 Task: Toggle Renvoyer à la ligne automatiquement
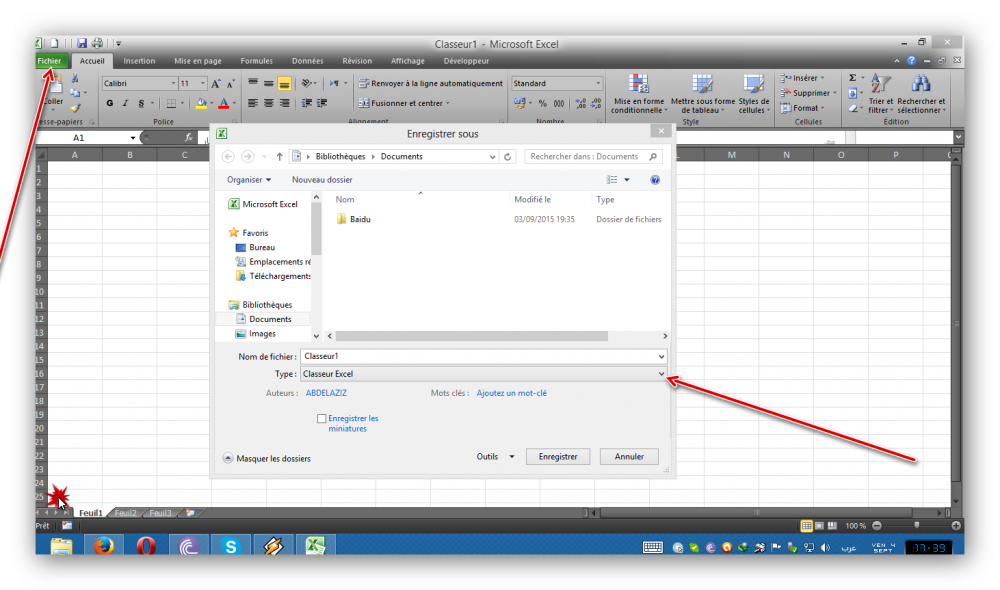click(431, 84)
